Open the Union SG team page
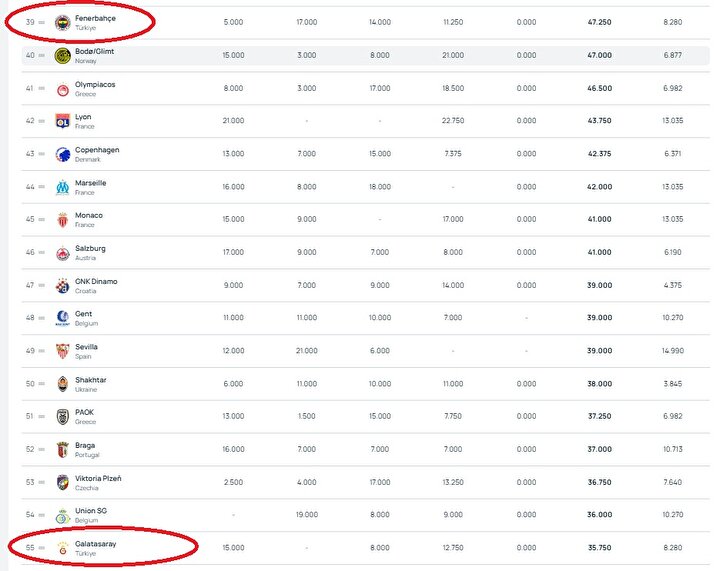The width and height of the screenshot is (720, 571). 91,511
